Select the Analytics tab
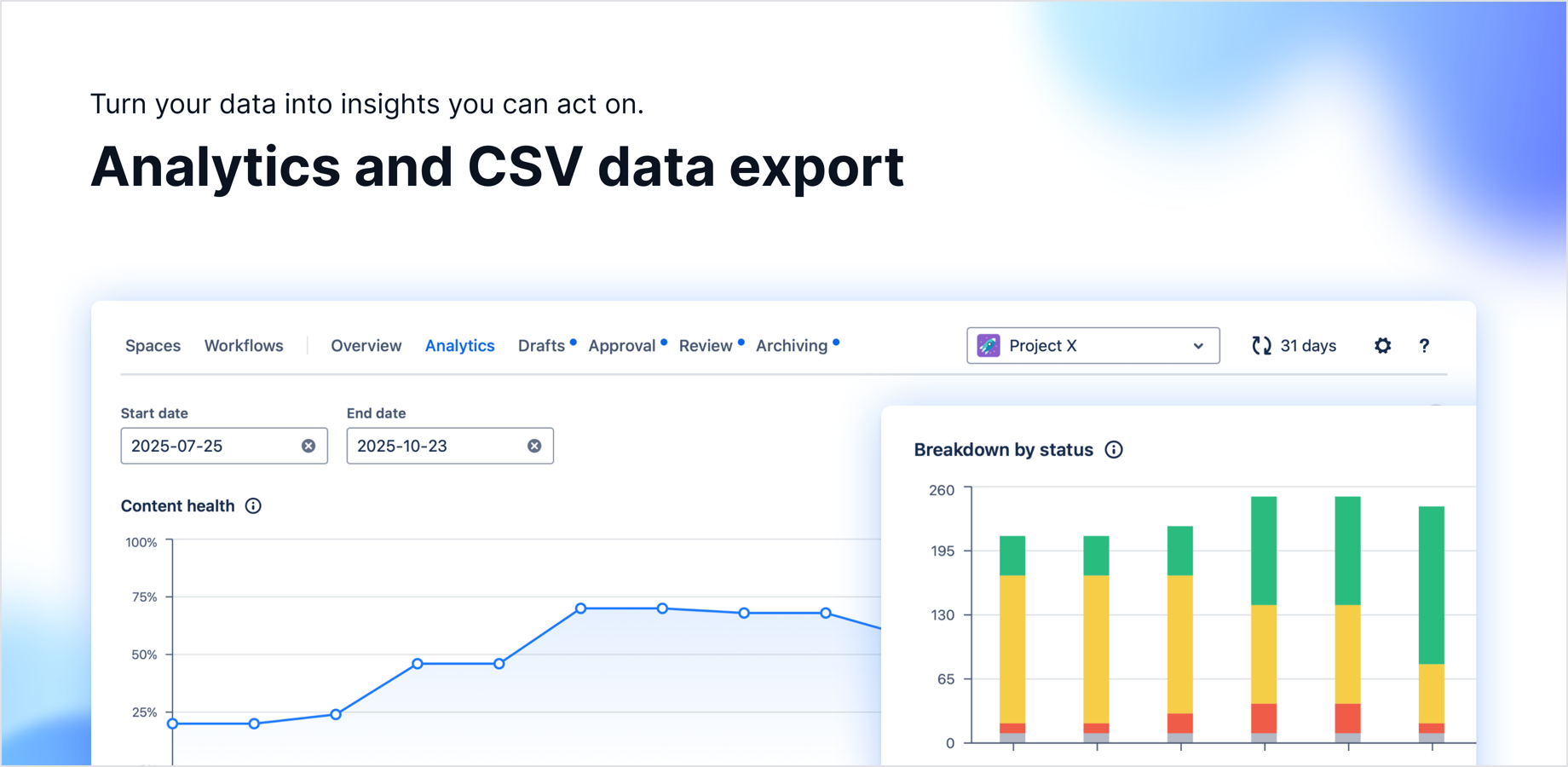Screen dimensions: 1568x767 click(x=459, y=345)
